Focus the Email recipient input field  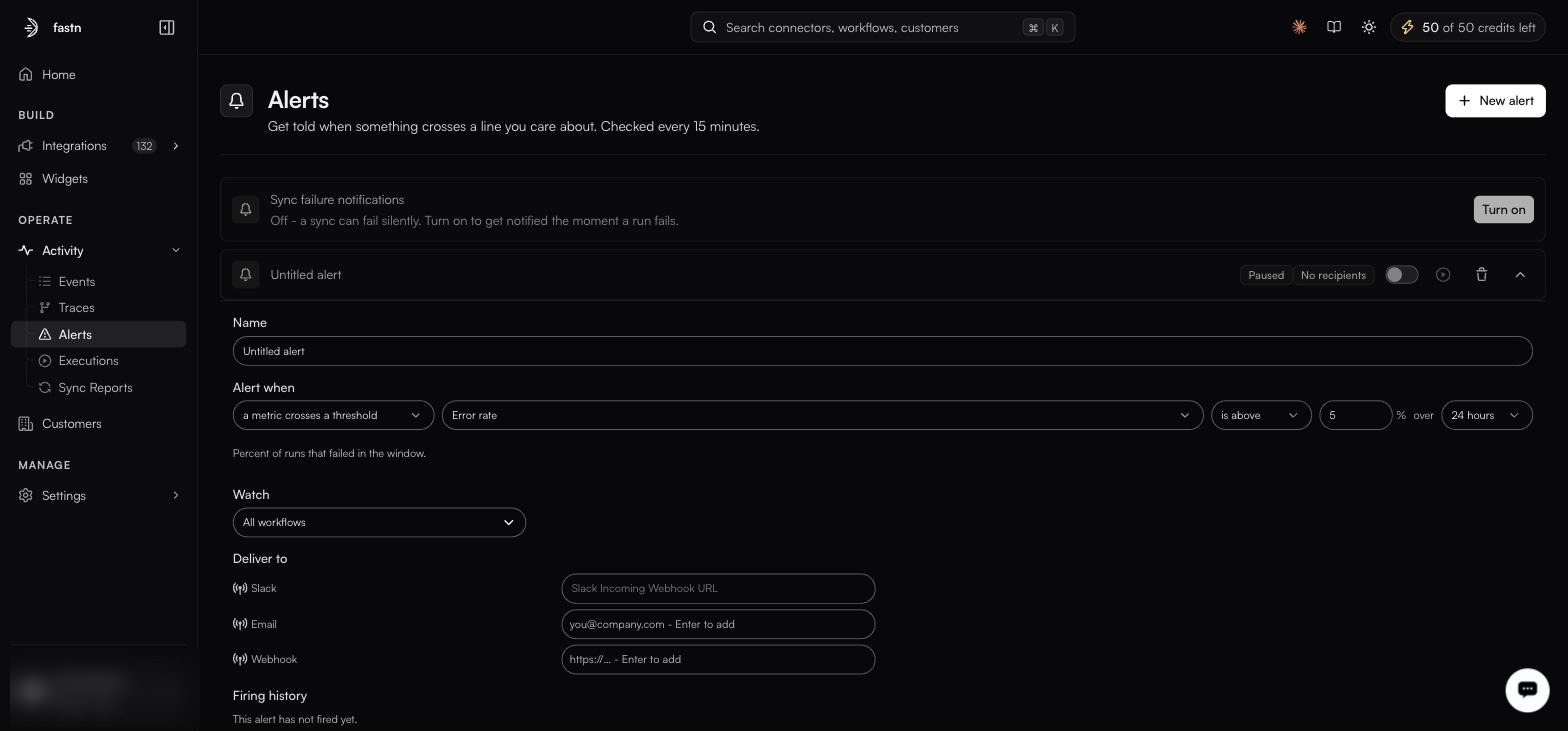[x=718, y=624]
